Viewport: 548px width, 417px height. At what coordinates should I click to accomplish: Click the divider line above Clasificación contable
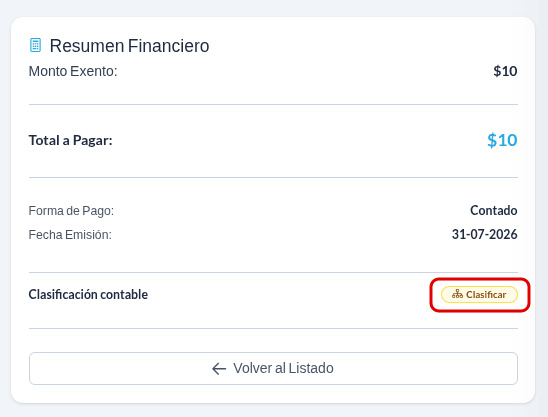(x=273, y=272)
